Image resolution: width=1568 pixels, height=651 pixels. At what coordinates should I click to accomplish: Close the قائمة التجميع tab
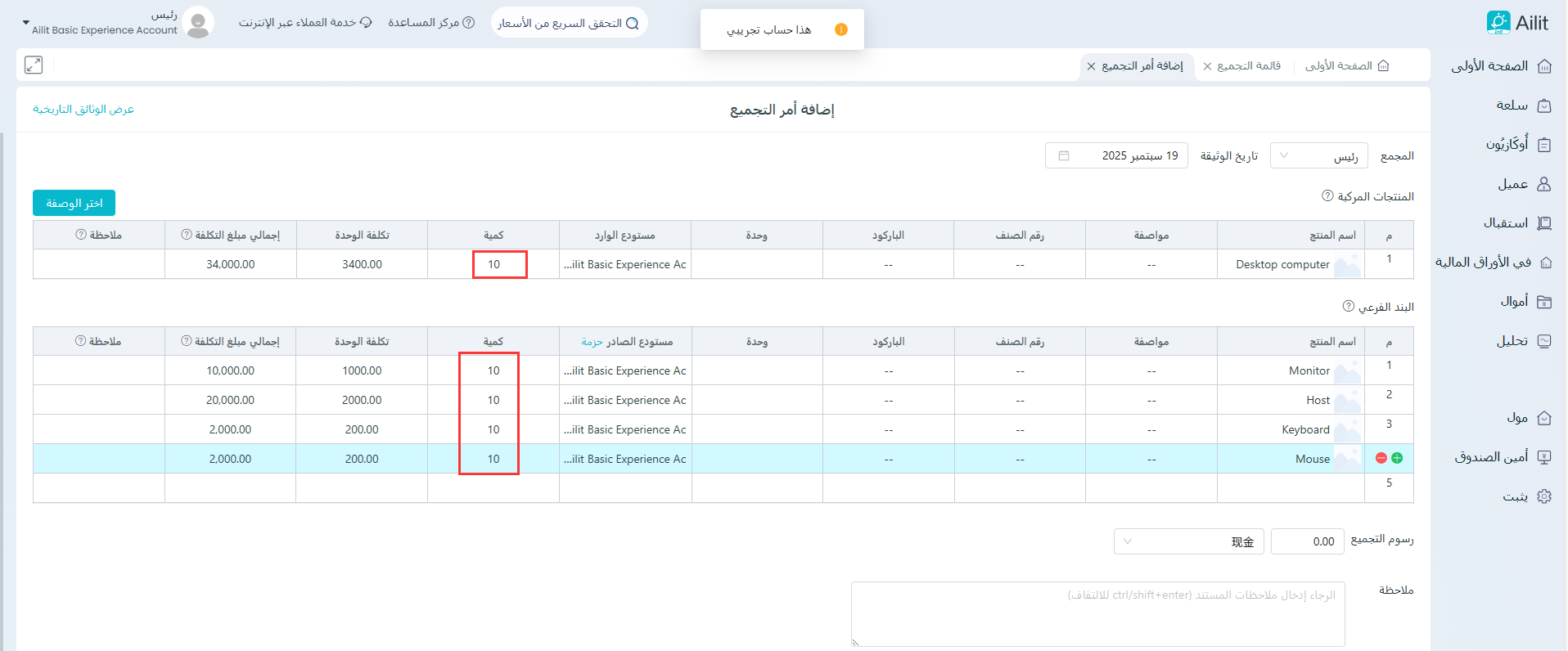click(x=1207, y=66)
